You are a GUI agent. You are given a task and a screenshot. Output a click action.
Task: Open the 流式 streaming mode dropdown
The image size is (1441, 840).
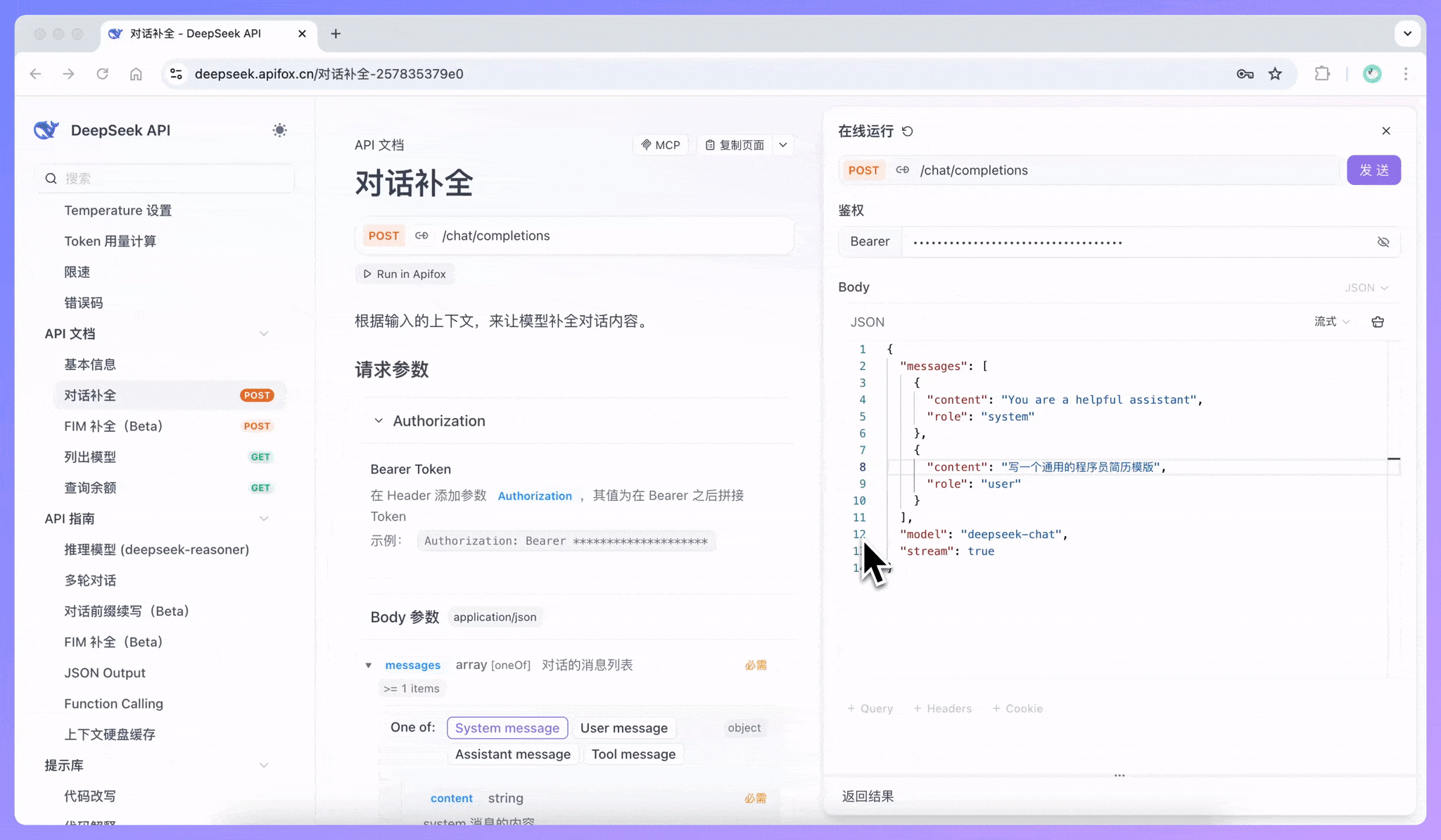(1331, 322)
